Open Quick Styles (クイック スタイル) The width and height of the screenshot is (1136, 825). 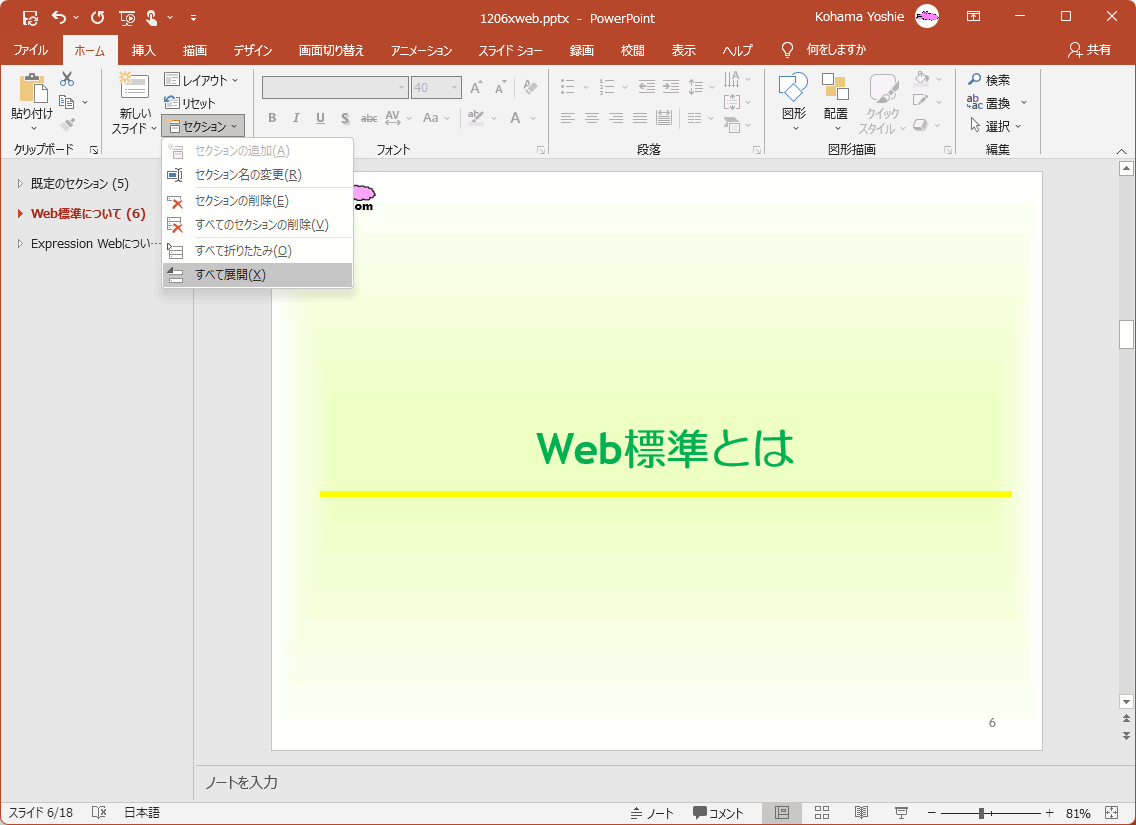pyautogui.click(x=882, y=104)
